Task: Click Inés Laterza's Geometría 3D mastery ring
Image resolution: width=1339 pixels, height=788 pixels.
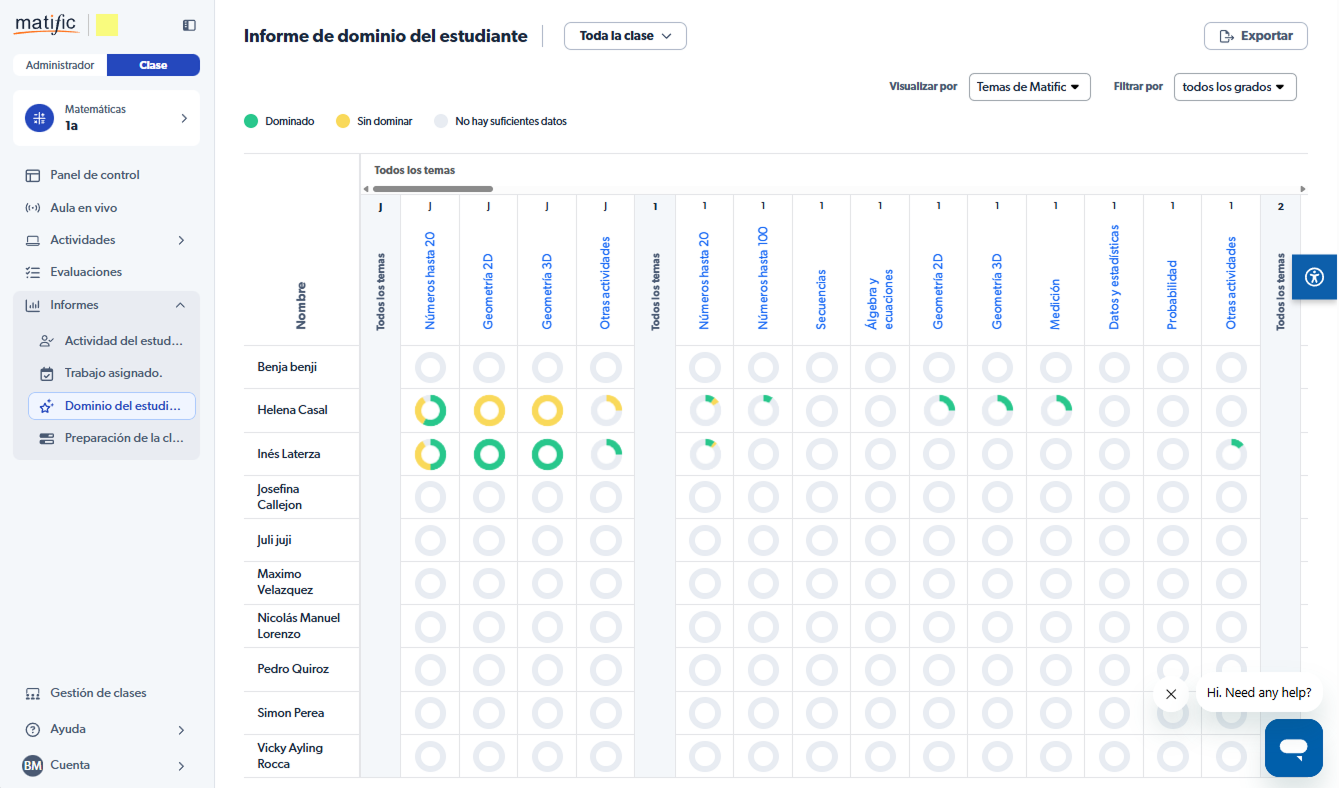Action: (547, 454)
